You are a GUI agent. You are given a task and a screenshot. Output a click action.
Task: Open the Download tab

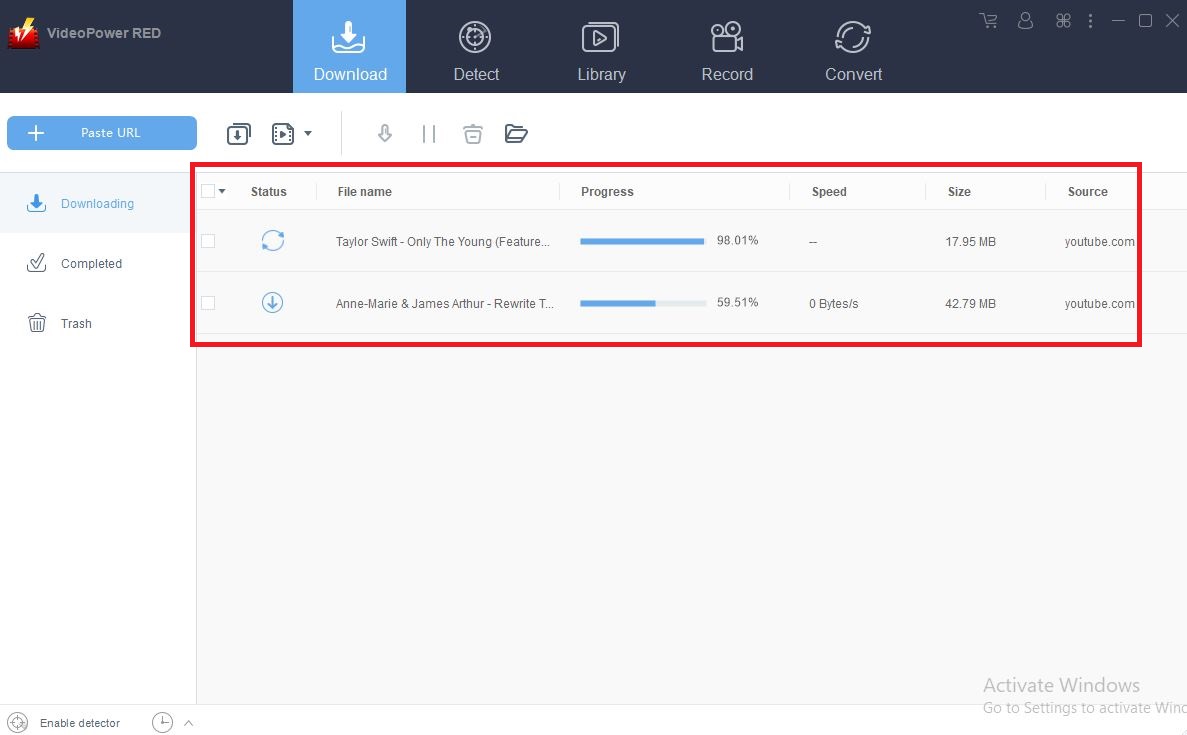[x=349, y=47]
